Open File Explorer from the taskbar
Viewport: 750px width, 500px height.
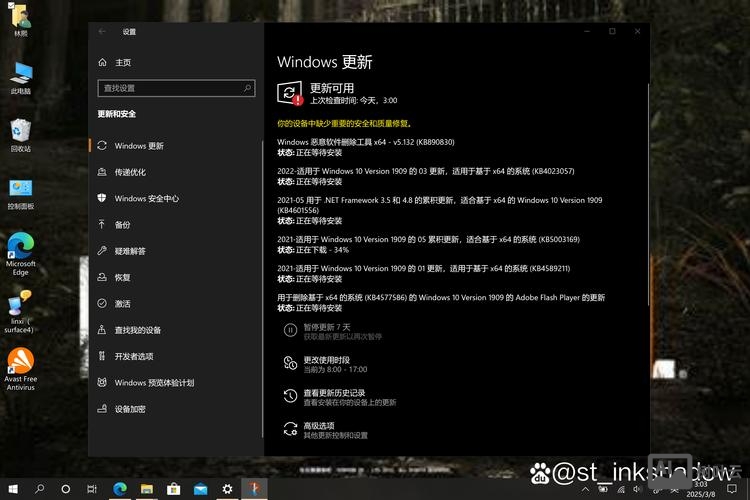[x=147, y=489]
